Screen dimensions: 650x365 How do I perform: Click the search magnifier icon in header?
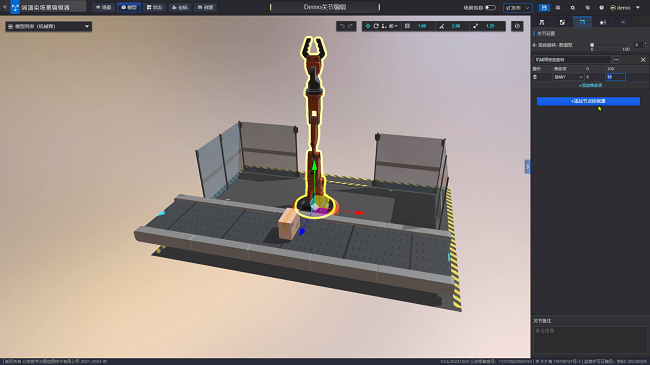[x=573, y=7]
